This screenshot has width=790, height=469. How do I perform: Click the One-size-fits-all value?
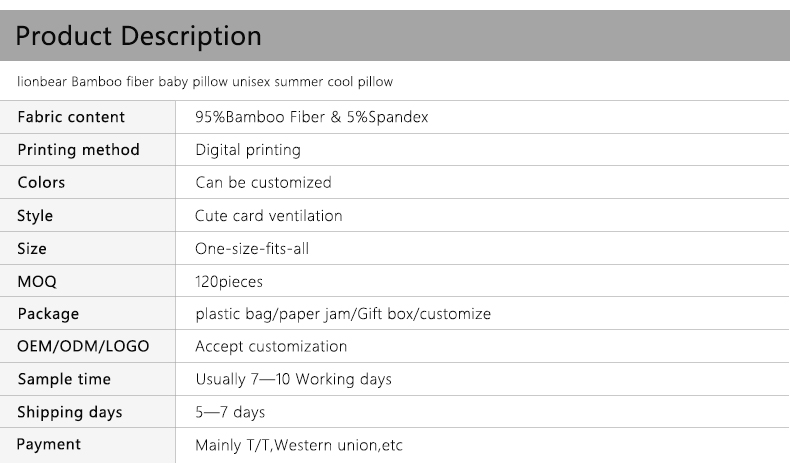coord(251,249)
